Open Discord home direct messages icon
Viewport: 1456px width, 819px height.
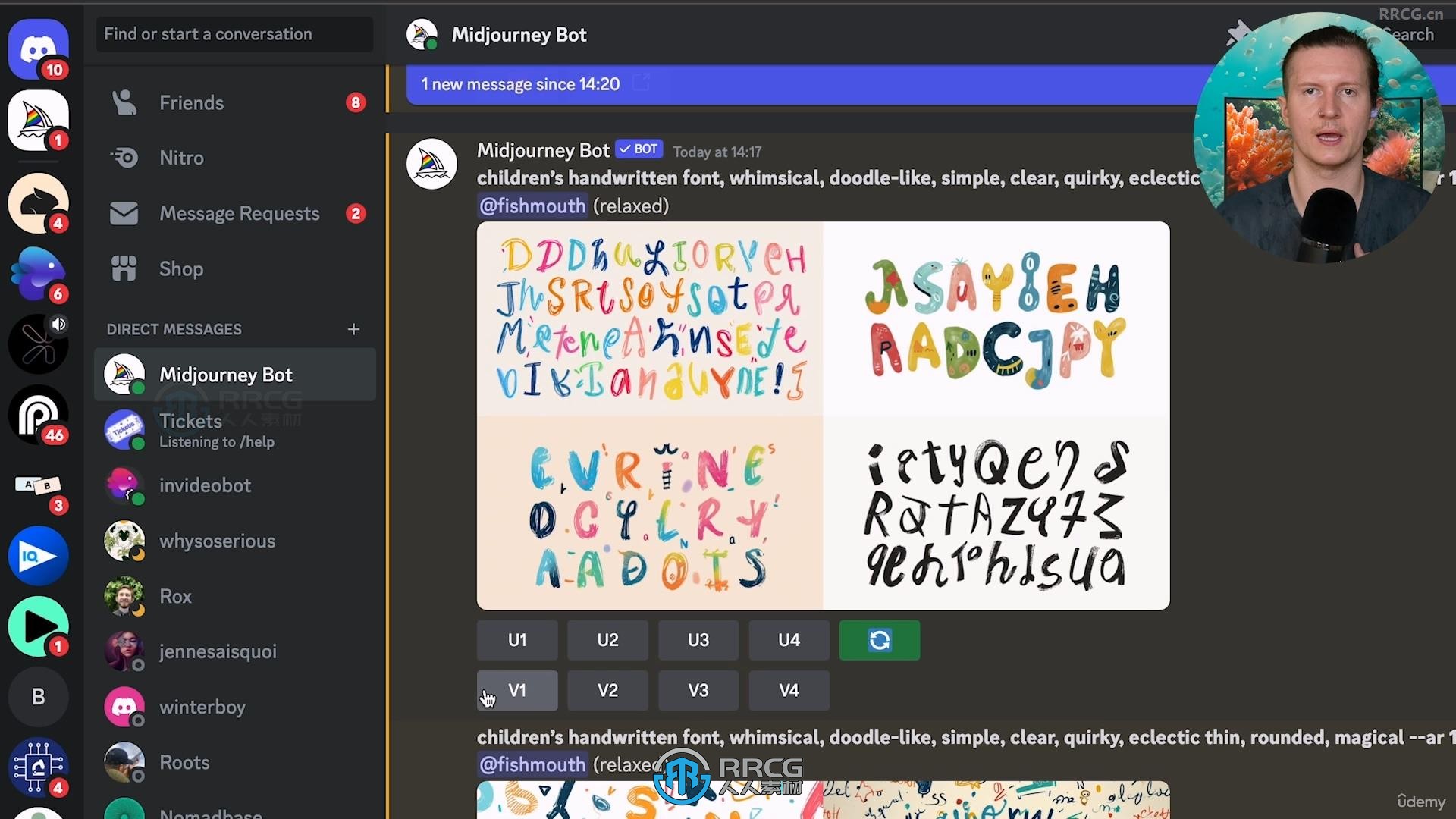(x=38, y=49)
